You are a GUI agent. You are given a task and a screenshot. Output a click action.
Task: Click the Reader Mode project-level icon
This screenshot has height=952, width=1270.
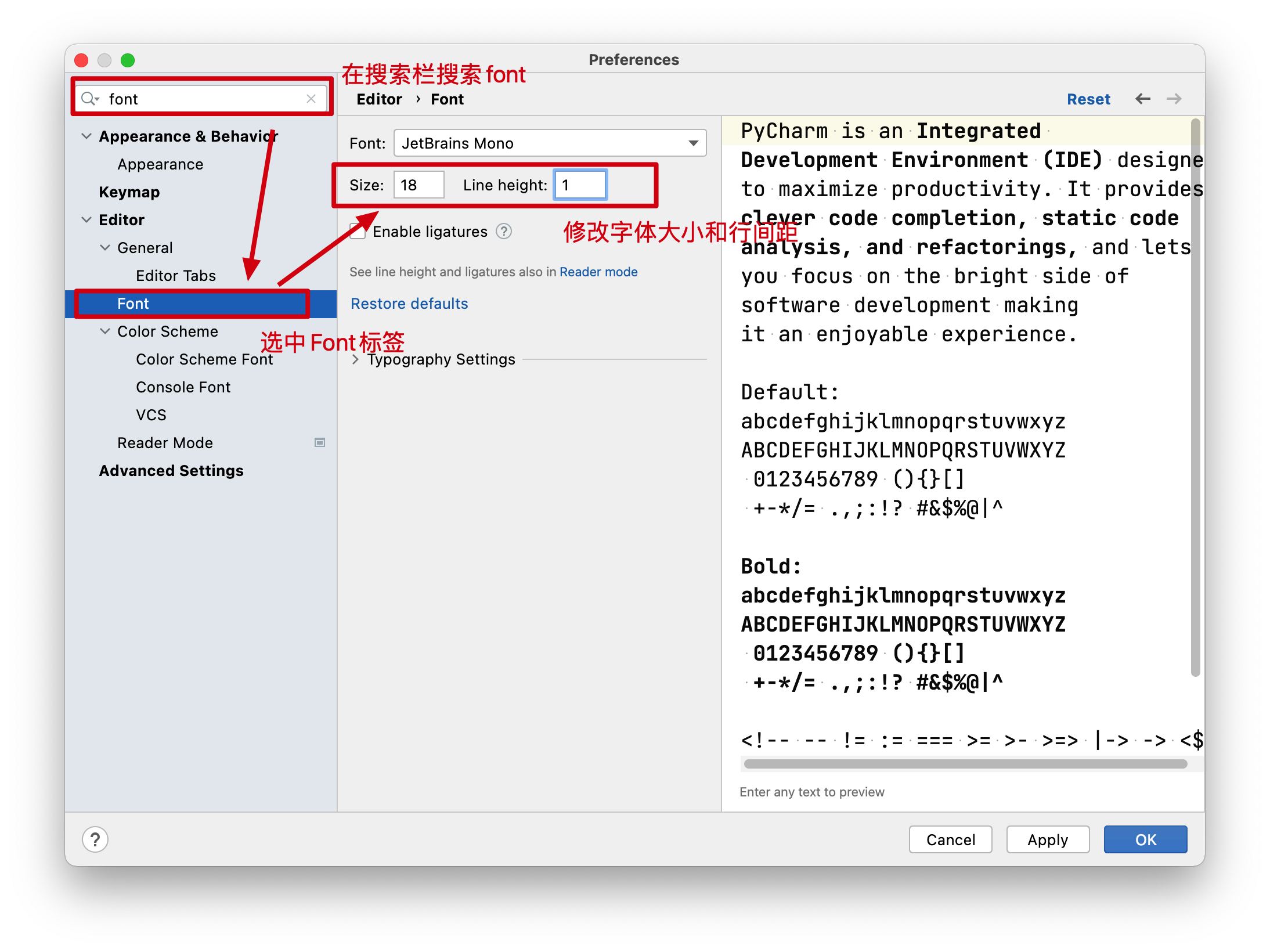[319, 443]
